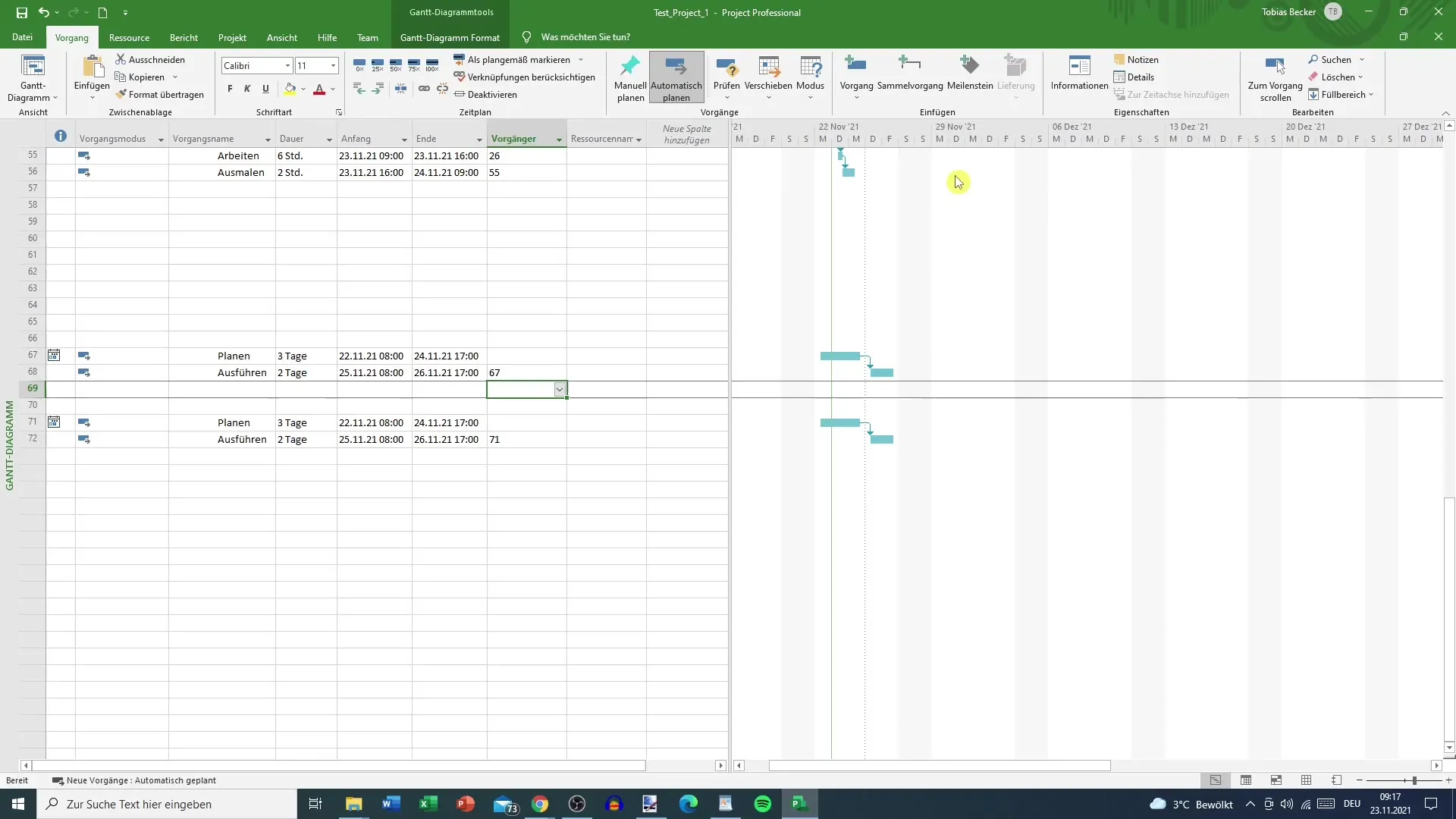Expand the predecessor cell dropdown in row 69
The height and width of the screenshot is (819, 1456).
[x=560, y=389]
